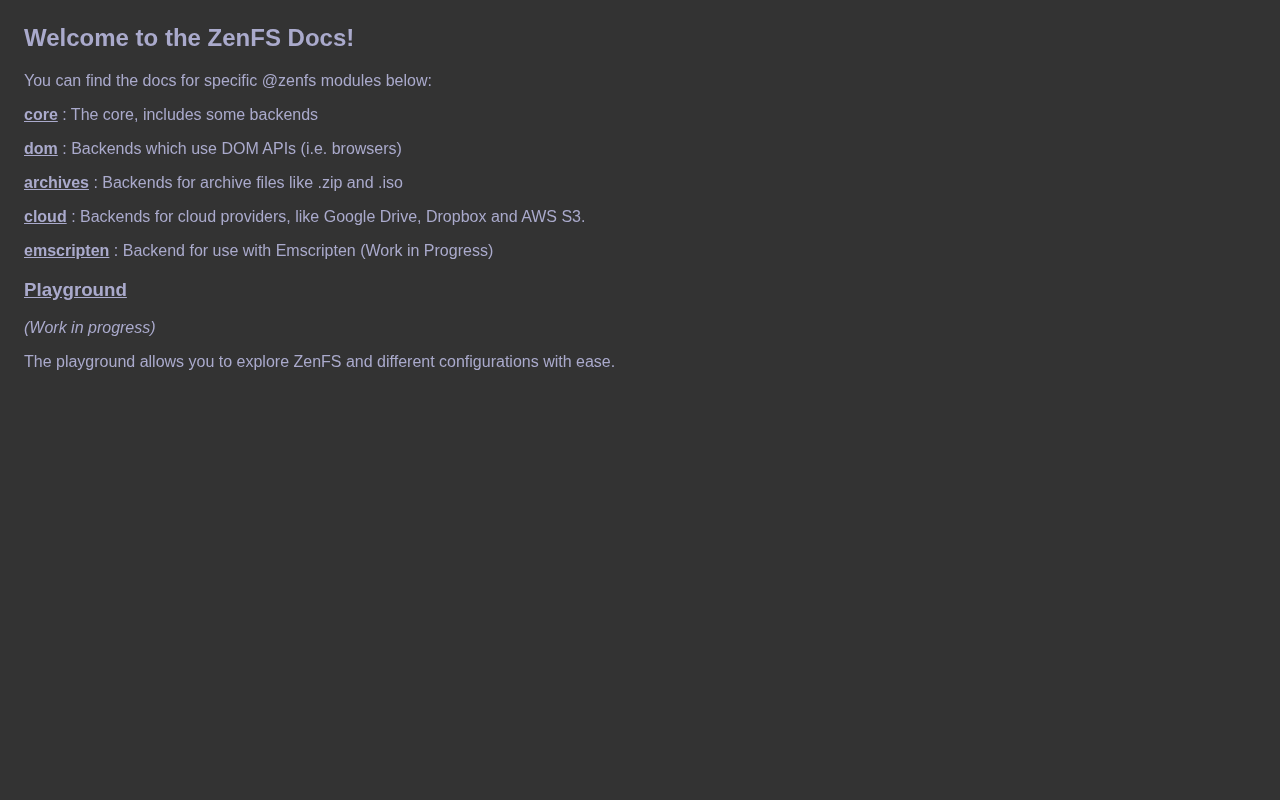Go to the cloud module docs
This screenshot has width=1280, height=800.
(x=45, y=217)
